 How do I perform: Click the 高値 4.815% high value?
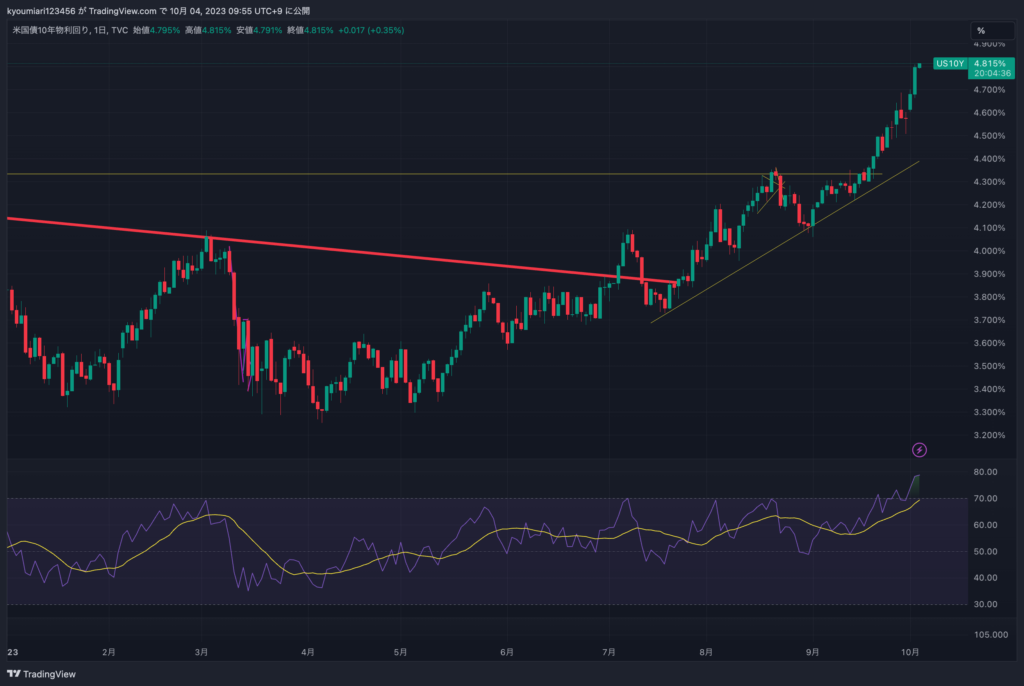click(208, 30)
